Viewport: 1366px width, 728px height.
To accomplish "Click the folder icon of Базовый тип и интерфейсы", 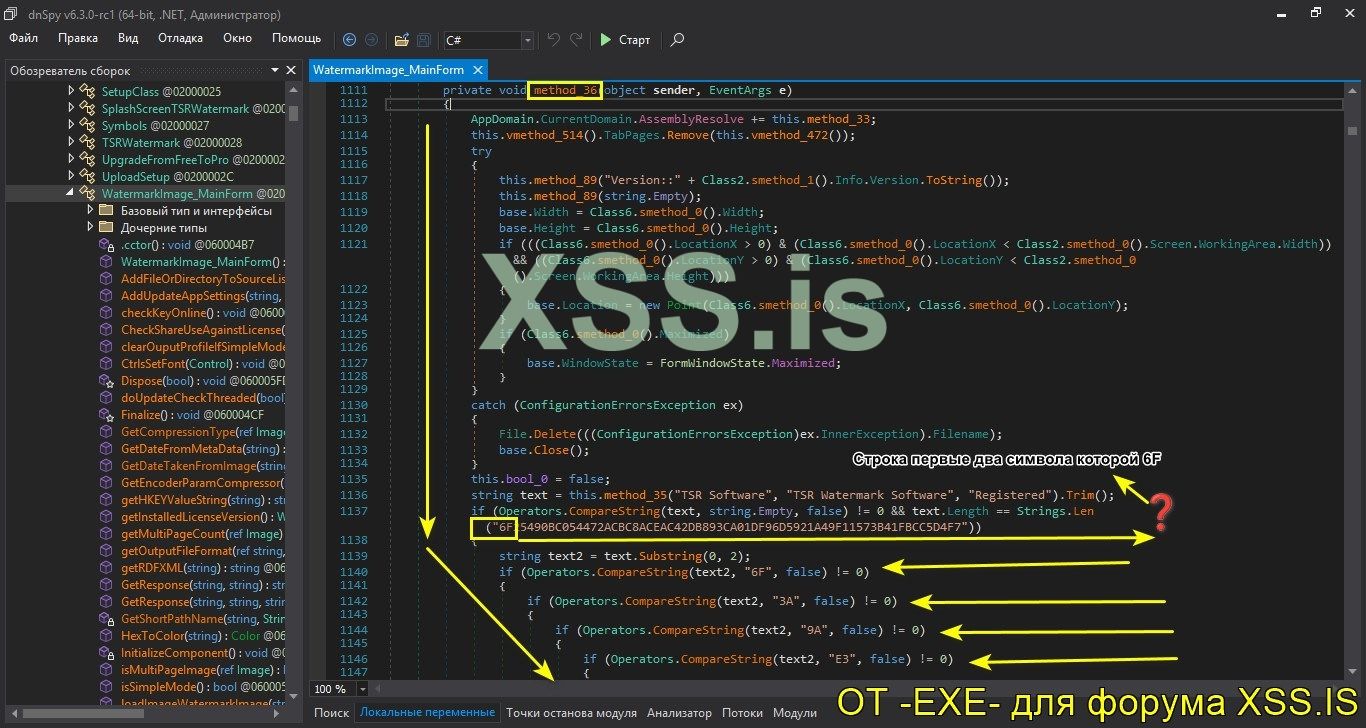I will coord(107,211).
